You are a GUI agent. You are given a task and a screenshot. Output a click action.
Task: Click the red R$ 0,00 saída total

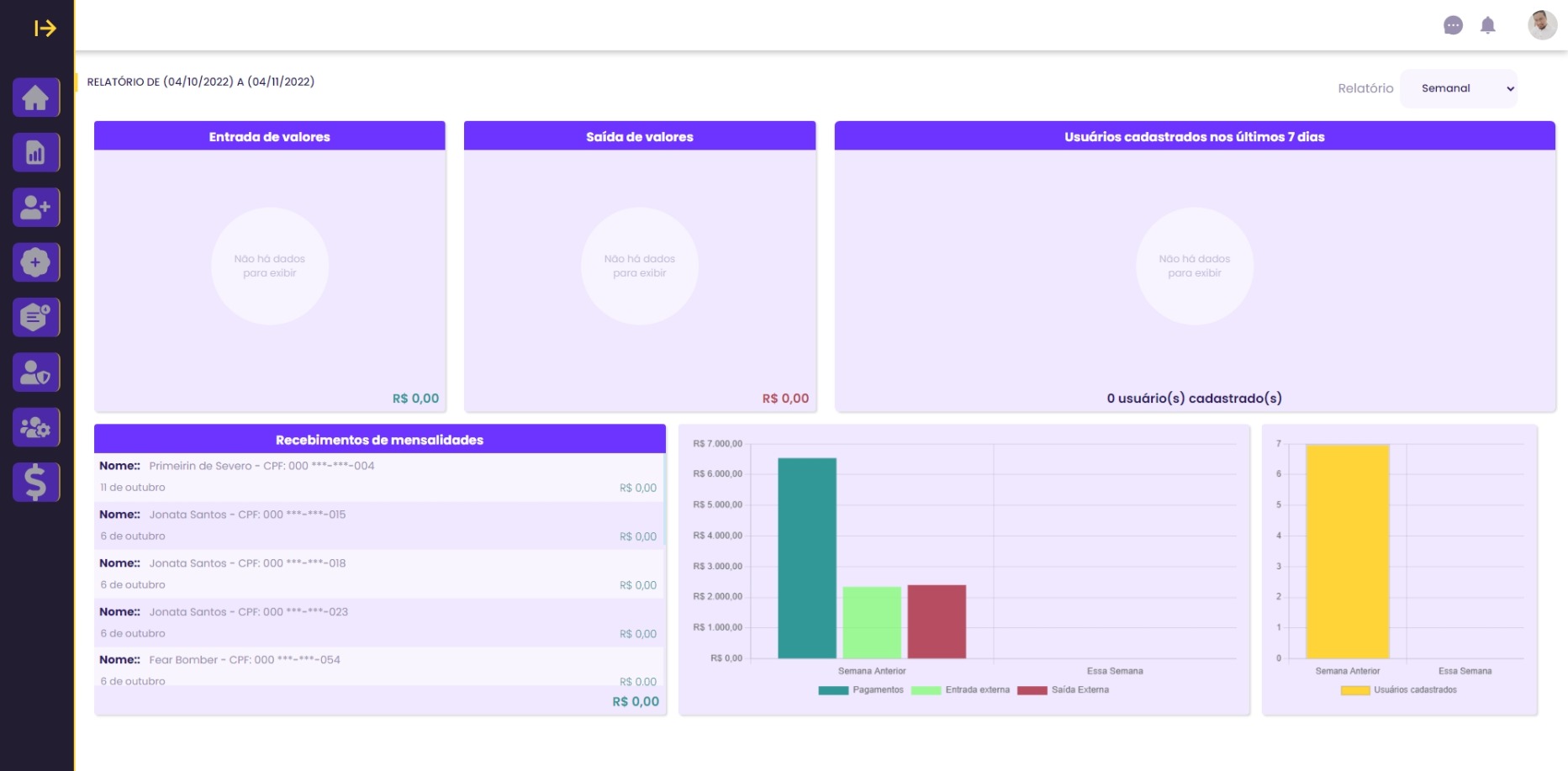pos(785,399)
